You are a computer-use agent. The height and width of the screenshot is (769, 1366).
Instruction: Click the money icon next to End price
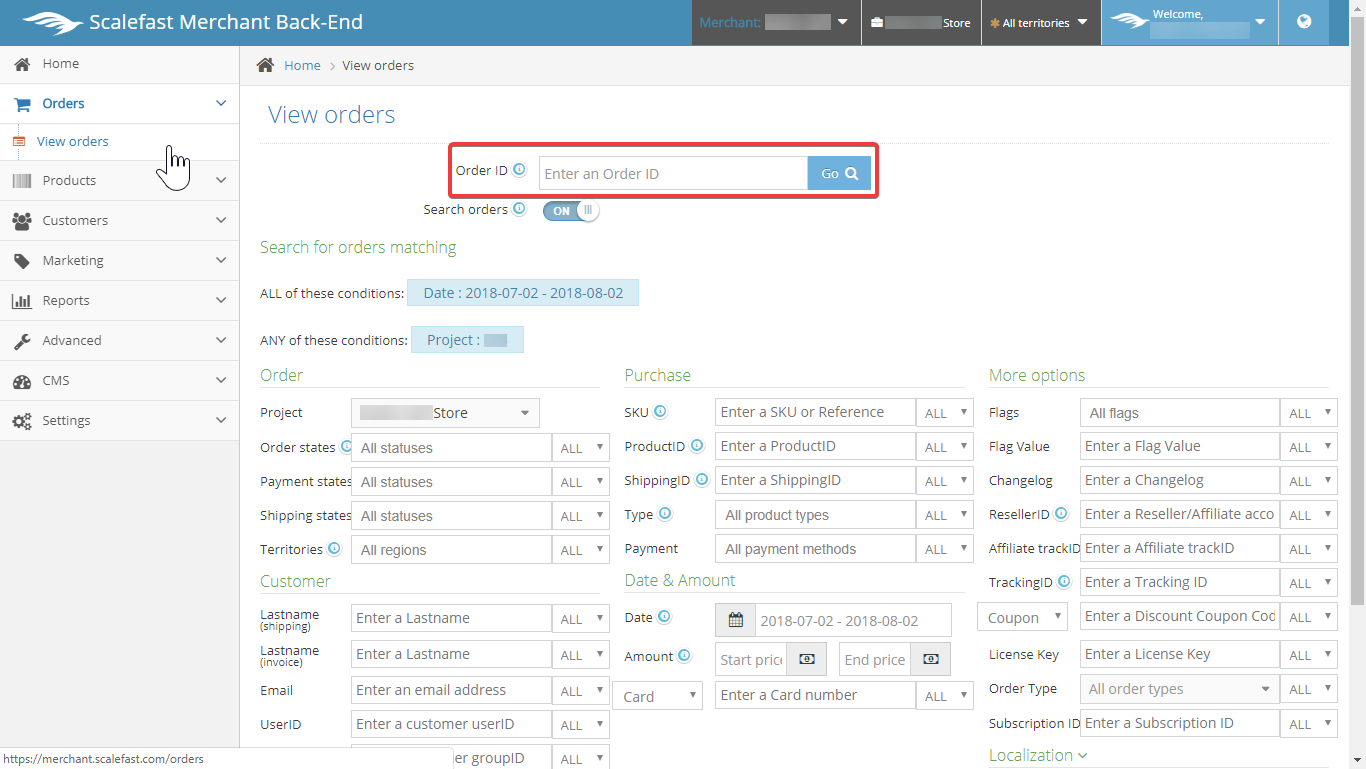(930, 659)
